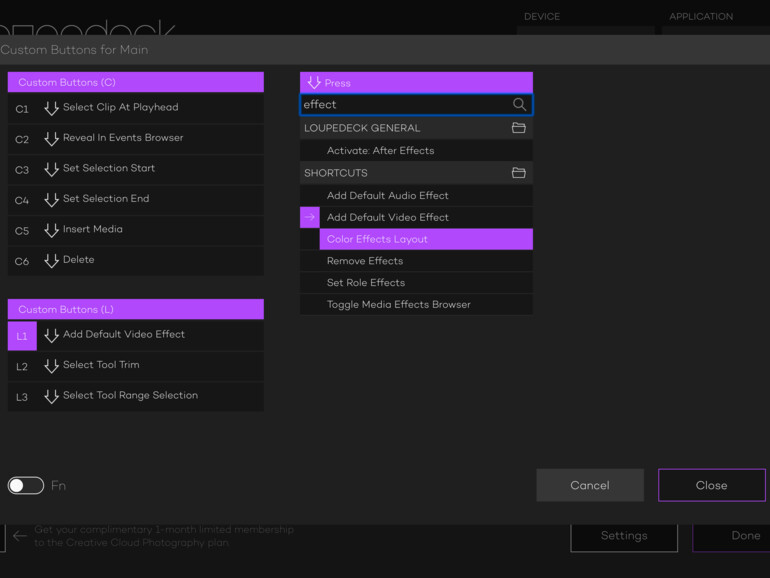Click Select Tool Range Selection text
Viewport: 770px width, 578px height.
click(x=131, y=395)
